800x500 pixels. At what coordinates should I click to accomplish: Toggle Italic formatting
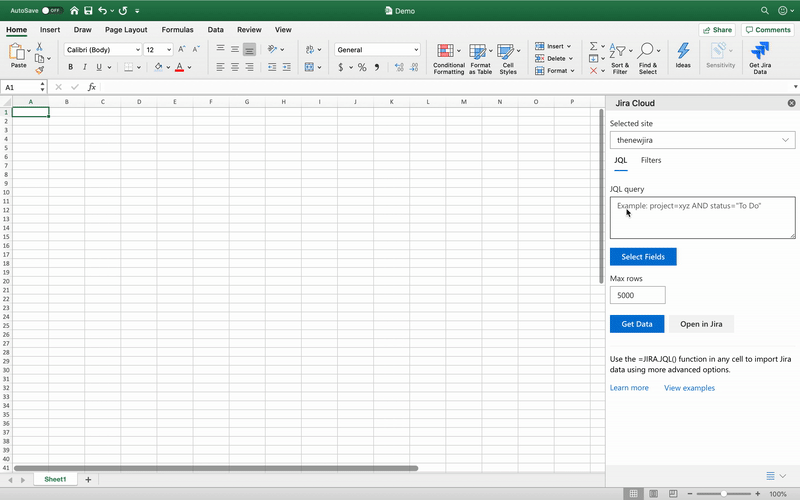click(84, 68)
